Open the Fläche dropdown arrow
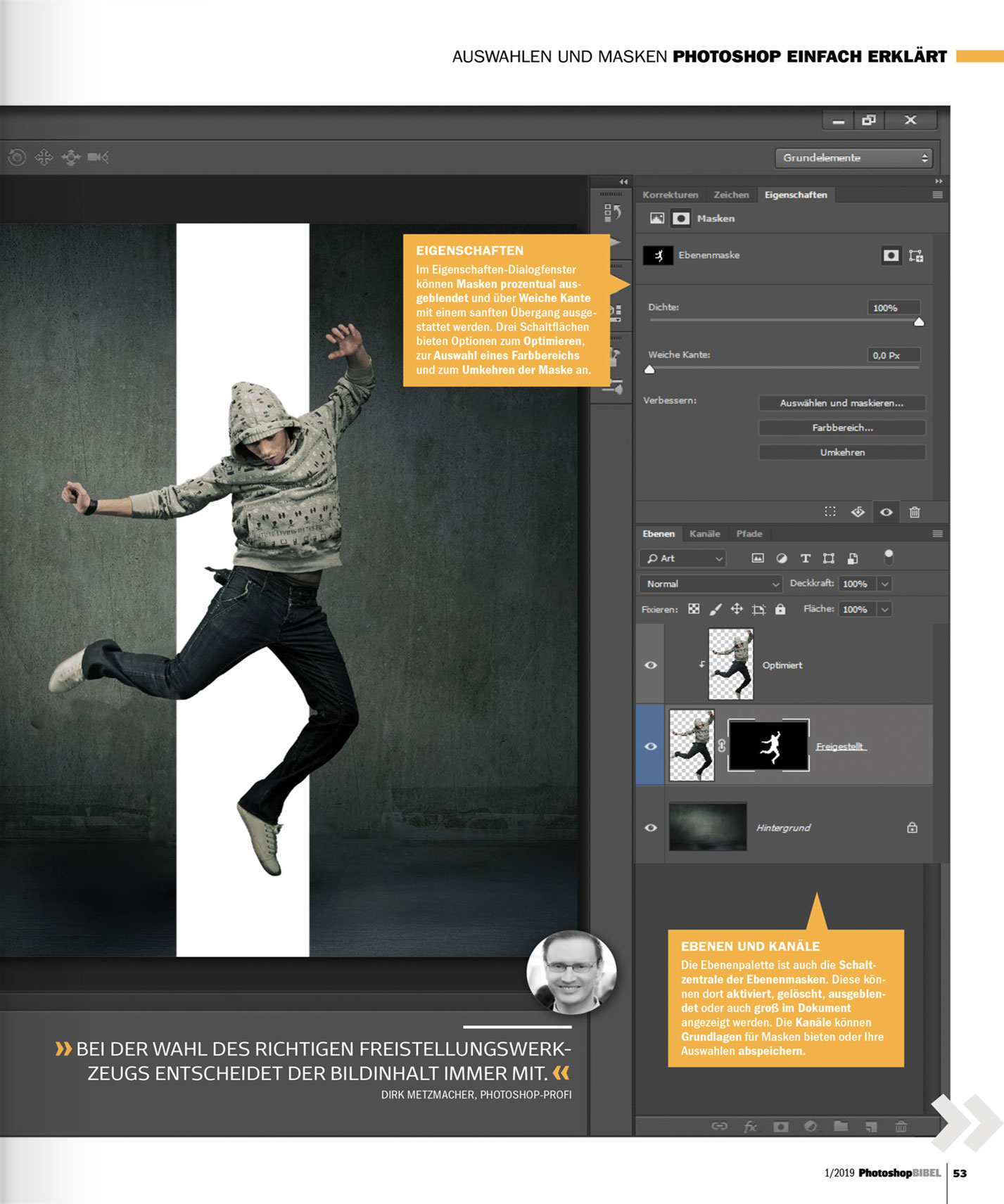 [x=885, y=609]
